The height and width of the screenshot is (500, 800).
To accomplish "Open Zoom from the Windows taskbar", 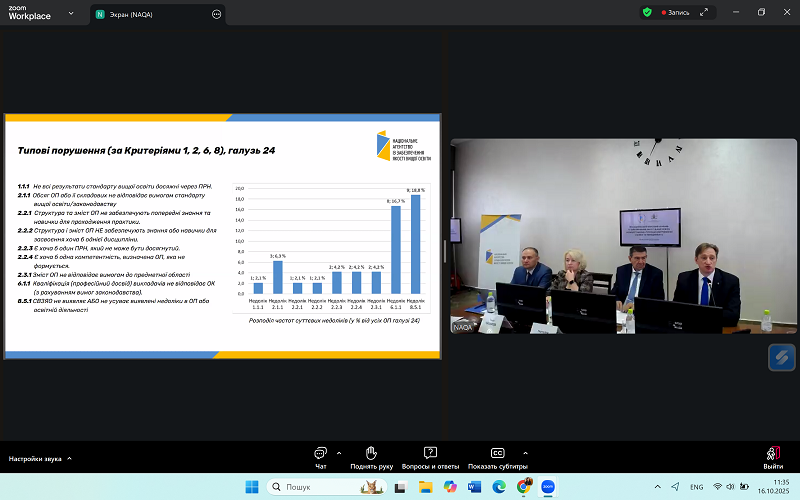I will coord(548,487).
